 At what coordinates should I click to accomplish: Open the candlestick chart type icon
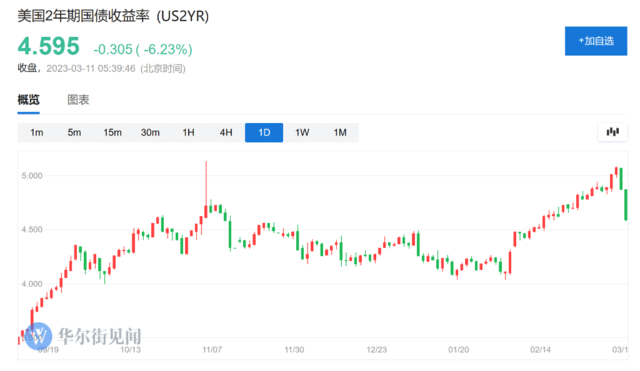(612, 132)
